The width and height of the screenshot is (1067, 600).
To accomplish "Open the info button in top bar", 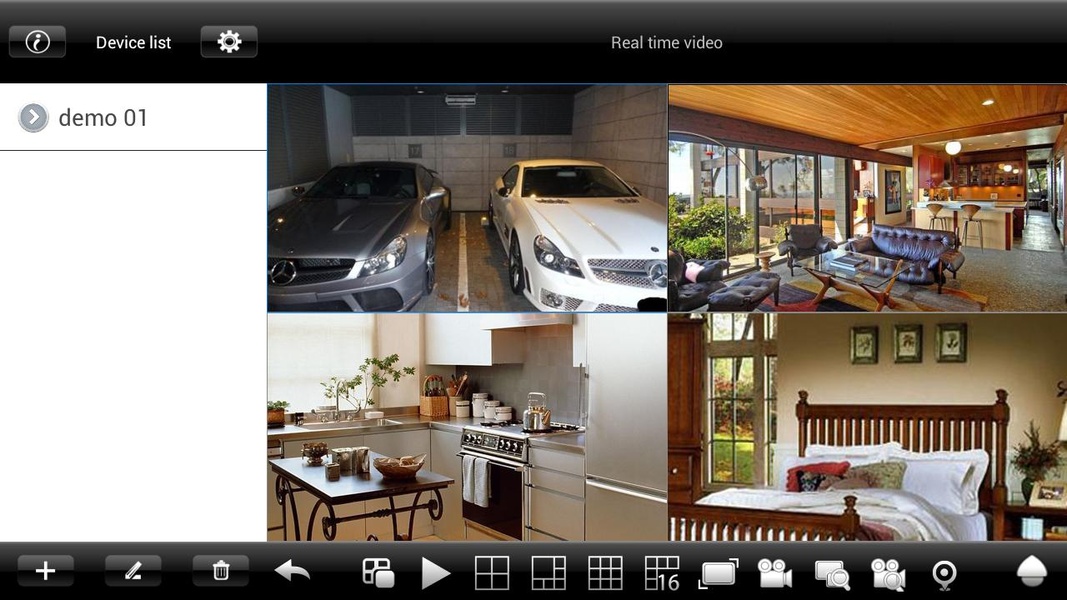I will pyautogui.click(x=37, y=42).
